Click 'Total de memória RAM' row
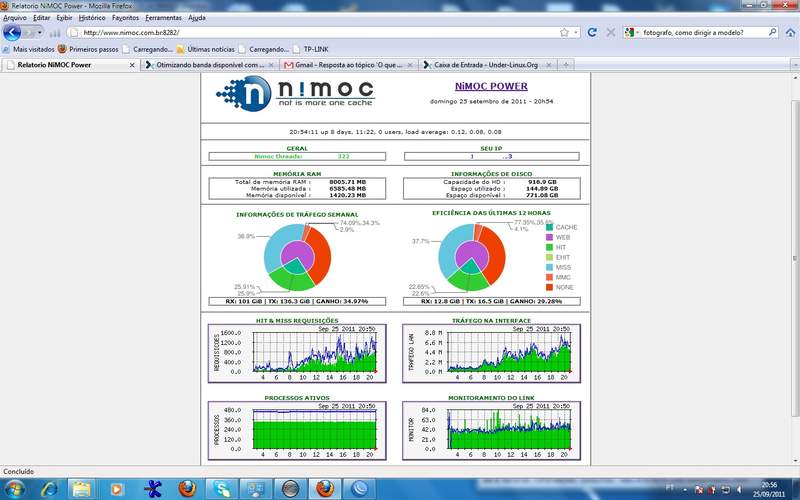 (x=297, y=182)
